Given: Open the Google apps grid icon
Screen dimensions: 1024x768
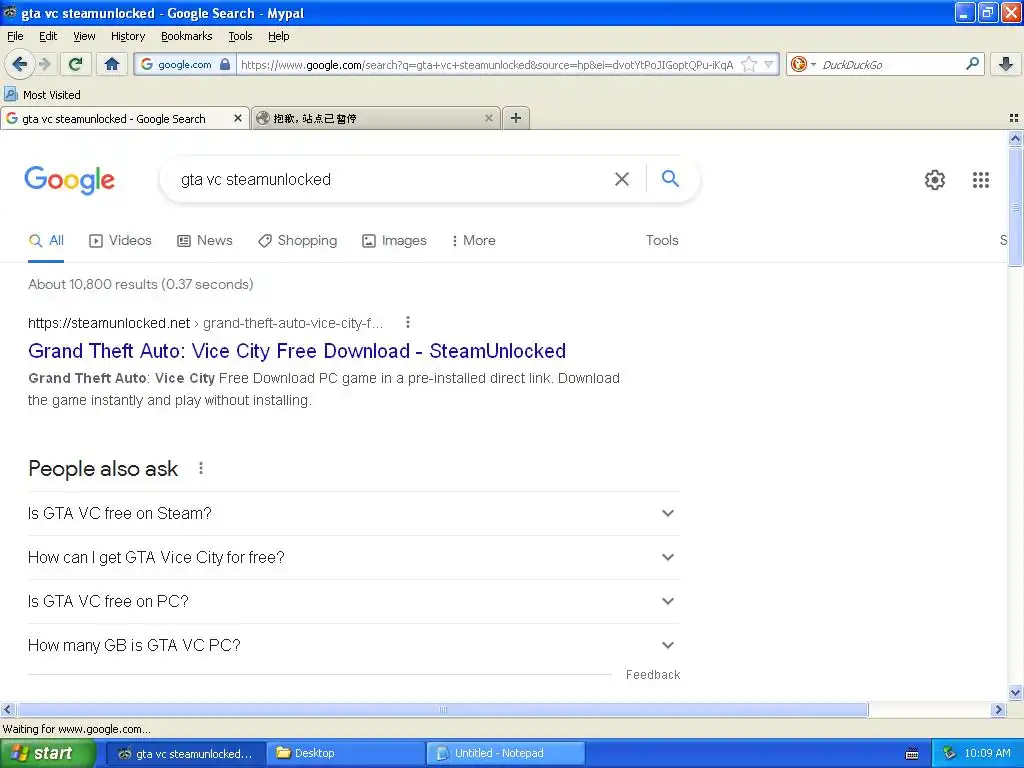Looking at the screenshot, I should pyautogui.click(x=980, y=180).
